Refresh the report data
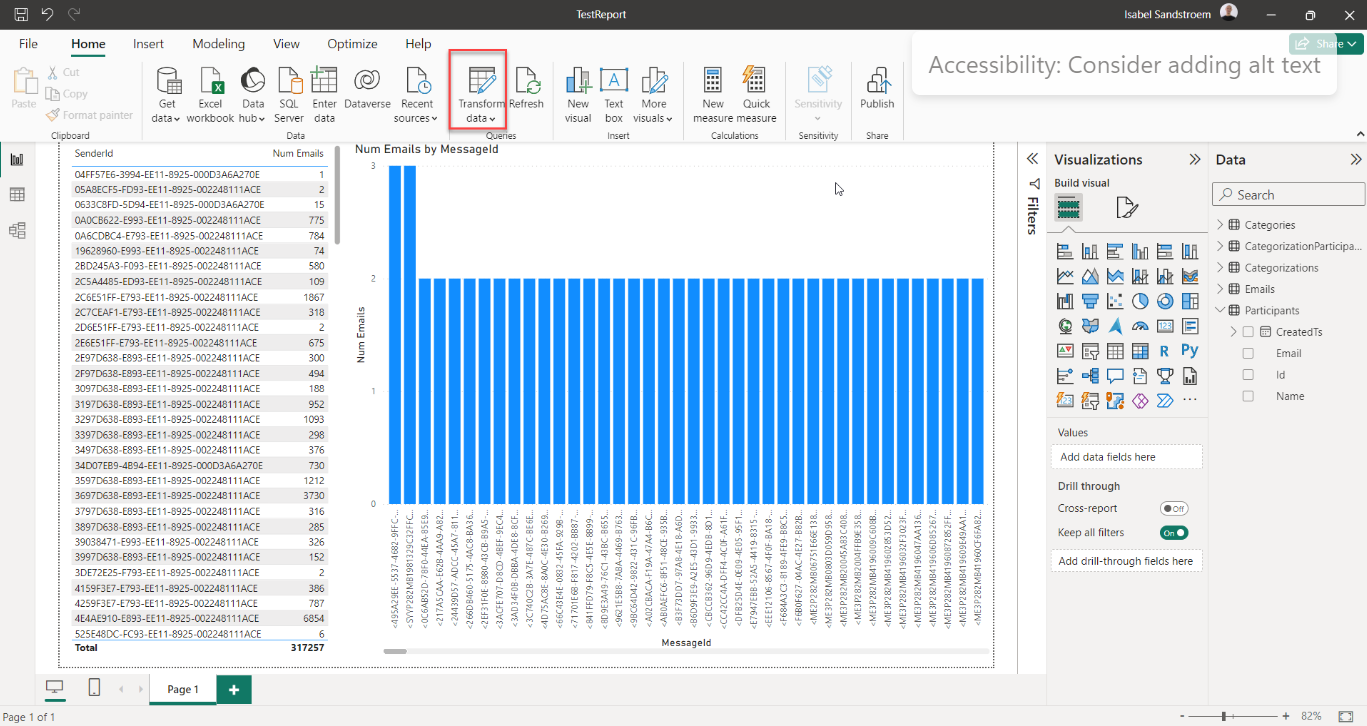 (526, 83)
